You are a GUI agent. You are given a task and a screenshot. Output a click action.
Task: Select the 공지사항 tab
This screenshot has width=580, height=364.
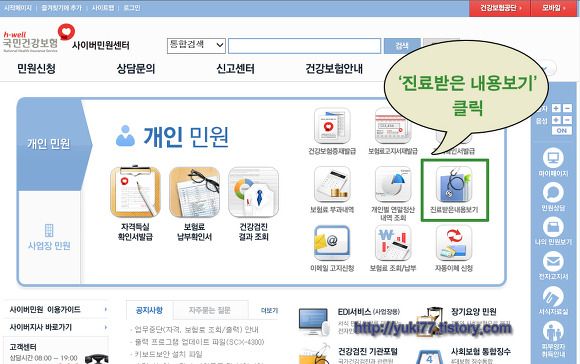pyautogui.click(x=149, y=310)
